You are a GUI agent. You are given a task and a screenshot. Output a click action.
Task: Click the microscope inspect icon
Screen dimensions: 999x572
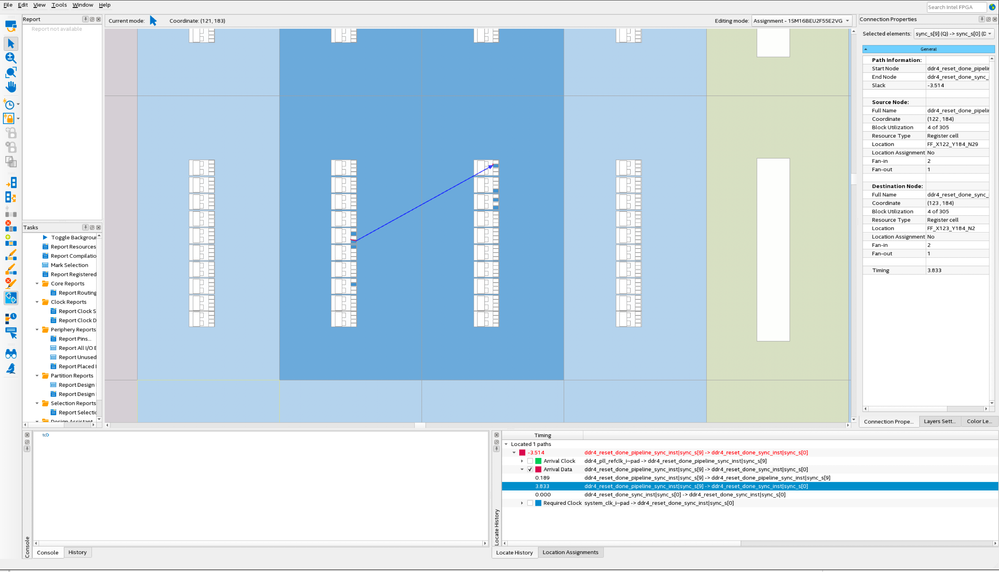pos(11,369)
